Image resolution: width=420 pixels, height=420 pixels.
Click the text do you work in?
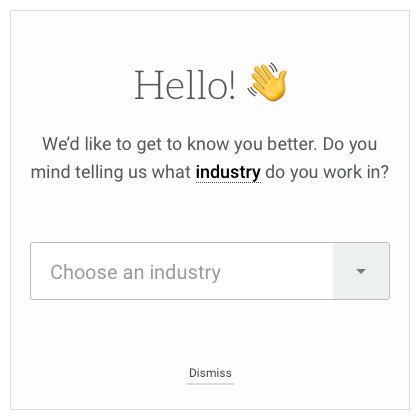click(327, 173)
